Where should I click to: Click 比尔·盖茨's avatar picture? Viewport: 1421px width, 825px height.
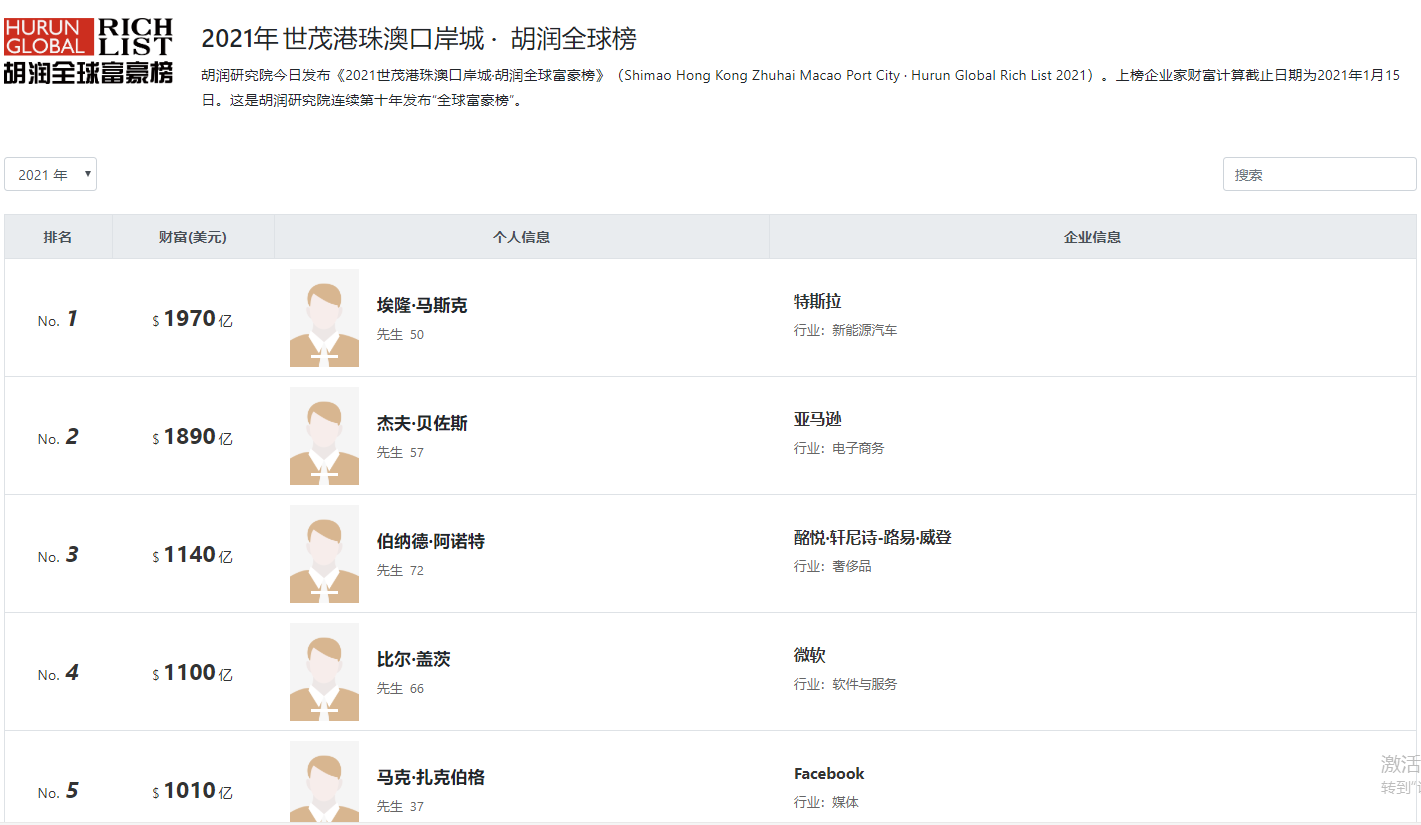coord(324,672)
